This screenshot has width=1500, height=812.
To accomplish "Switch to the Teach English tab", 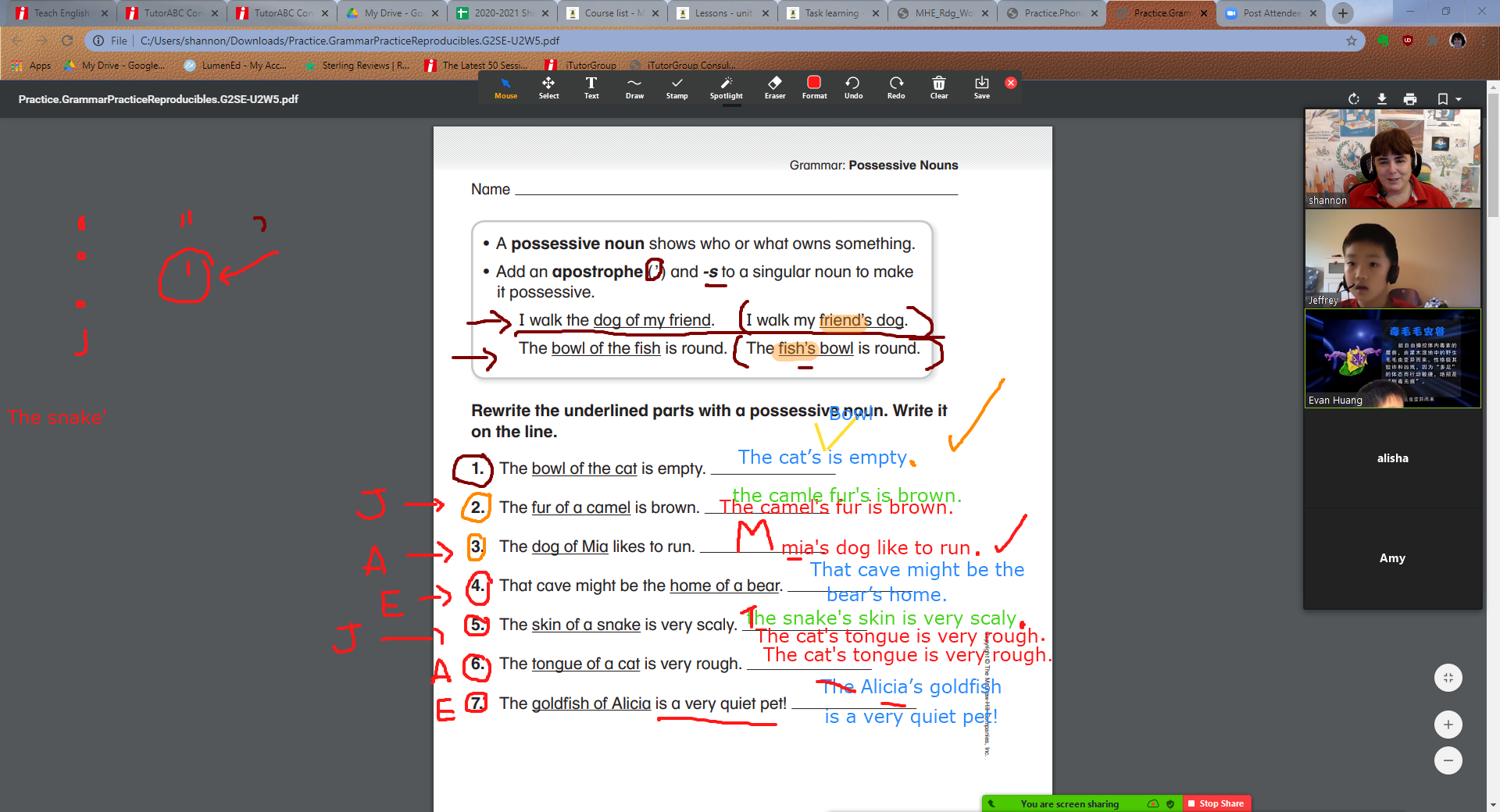I will 62,13.
